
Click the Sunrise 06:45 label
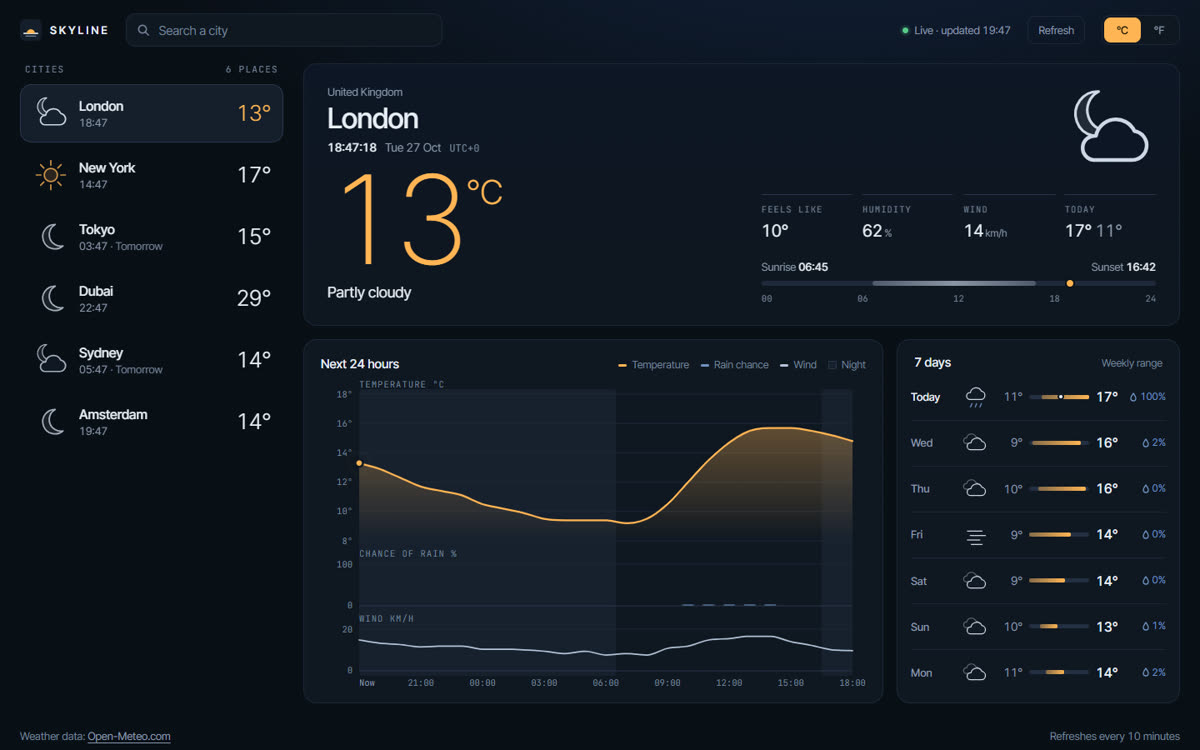(x=794, y=267)
